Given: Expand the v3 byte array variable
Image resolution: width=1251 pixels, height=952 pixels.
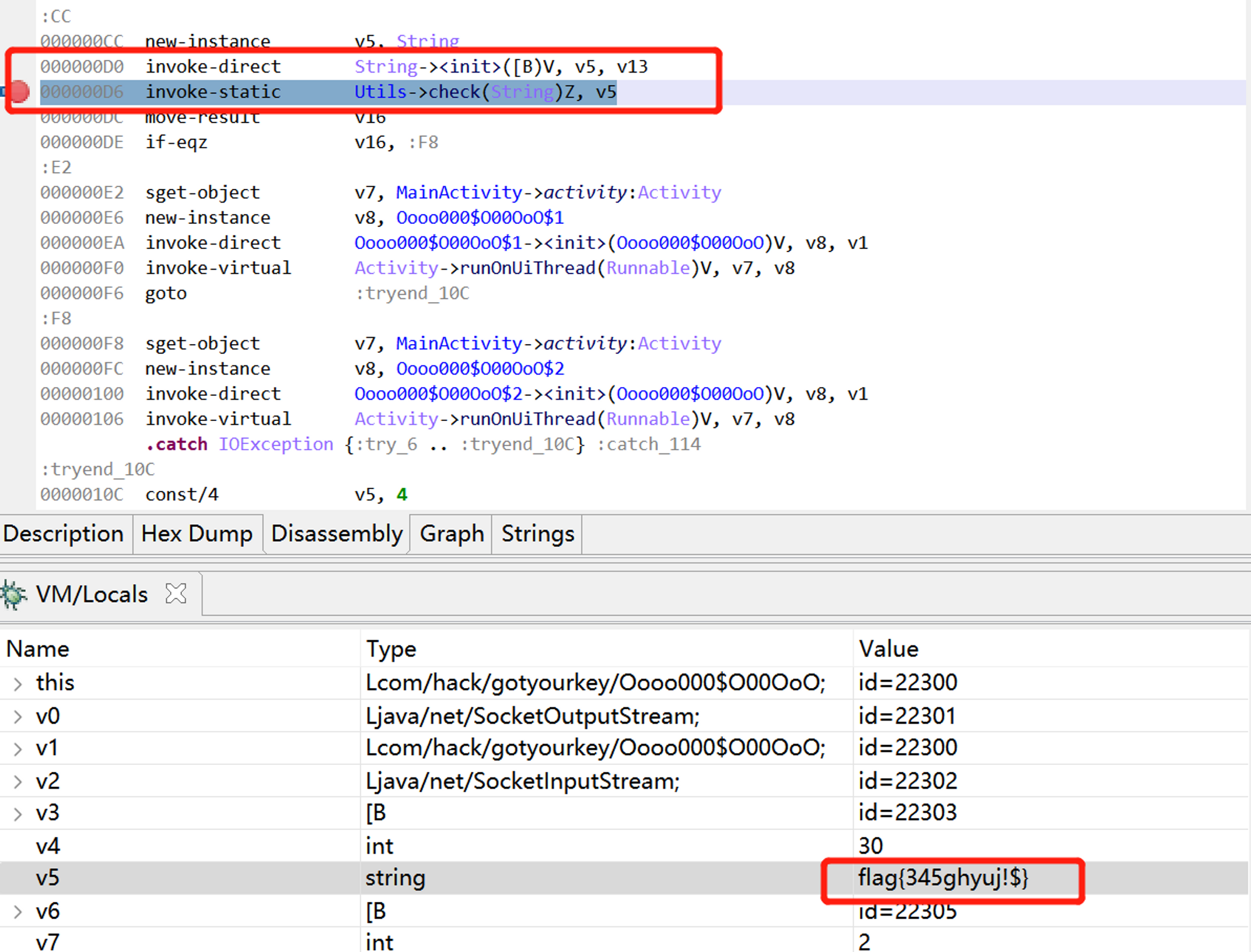Looking at the screenshot, I should pos(18,814).
